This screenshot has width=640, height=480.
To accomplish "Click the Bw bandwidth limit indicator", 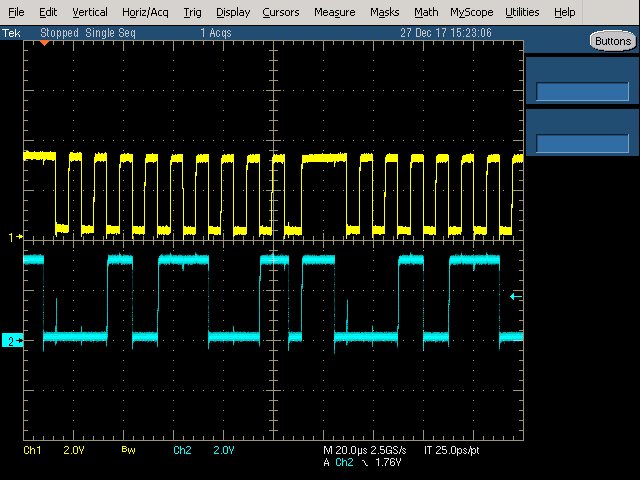I will click(x=128, y=450).
